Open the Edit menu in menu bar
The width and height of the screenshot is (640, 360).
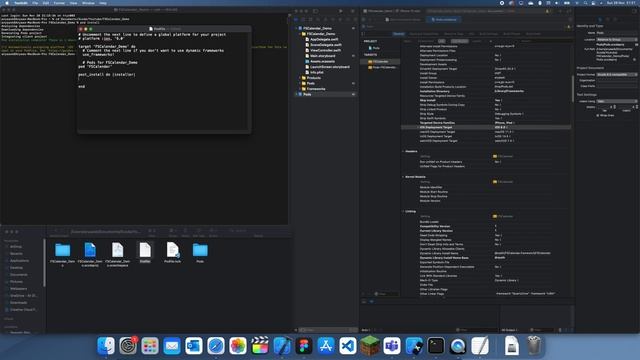pyautogui.click(x=46, y=3)
